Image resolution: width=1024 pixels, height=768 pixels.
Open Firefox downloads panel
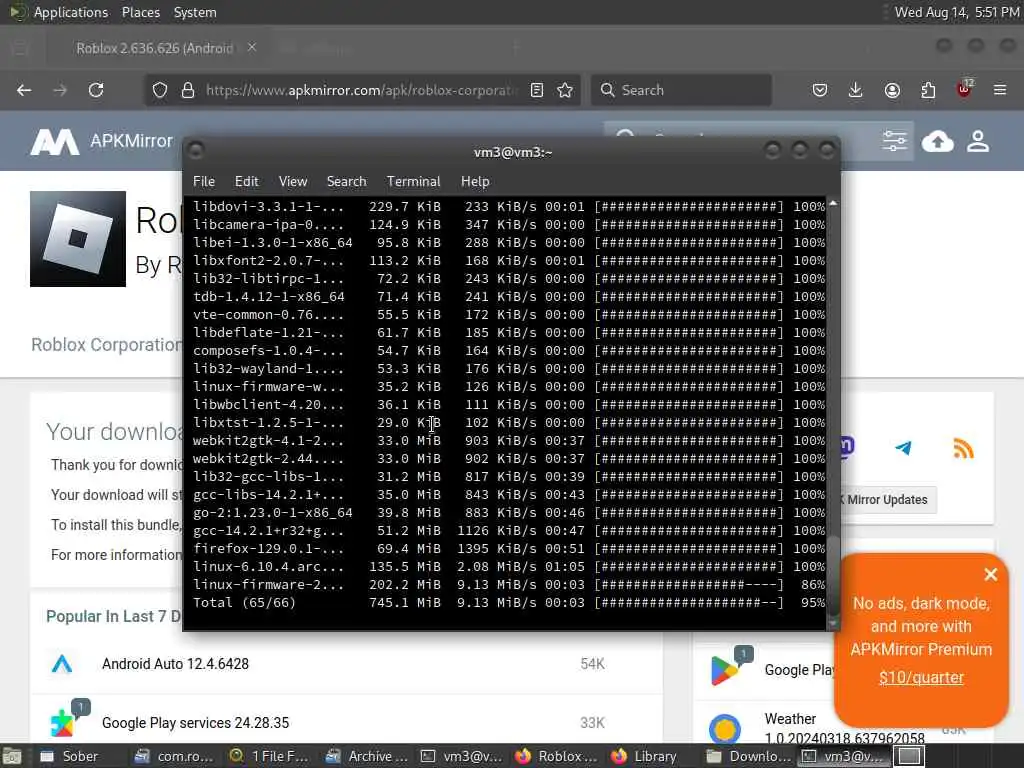[x=856, y=90]
